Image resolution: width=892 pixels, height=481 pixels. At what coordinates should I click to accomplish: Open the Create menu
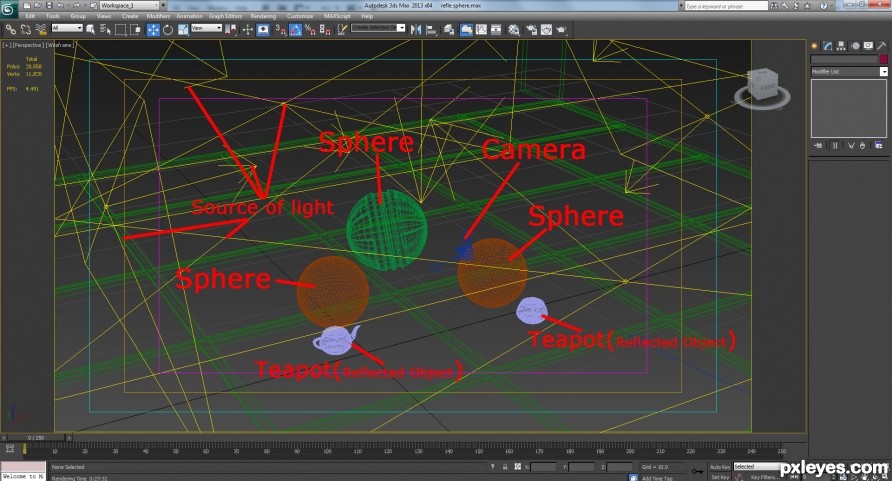pyautogui.click(x=130, y=16)
